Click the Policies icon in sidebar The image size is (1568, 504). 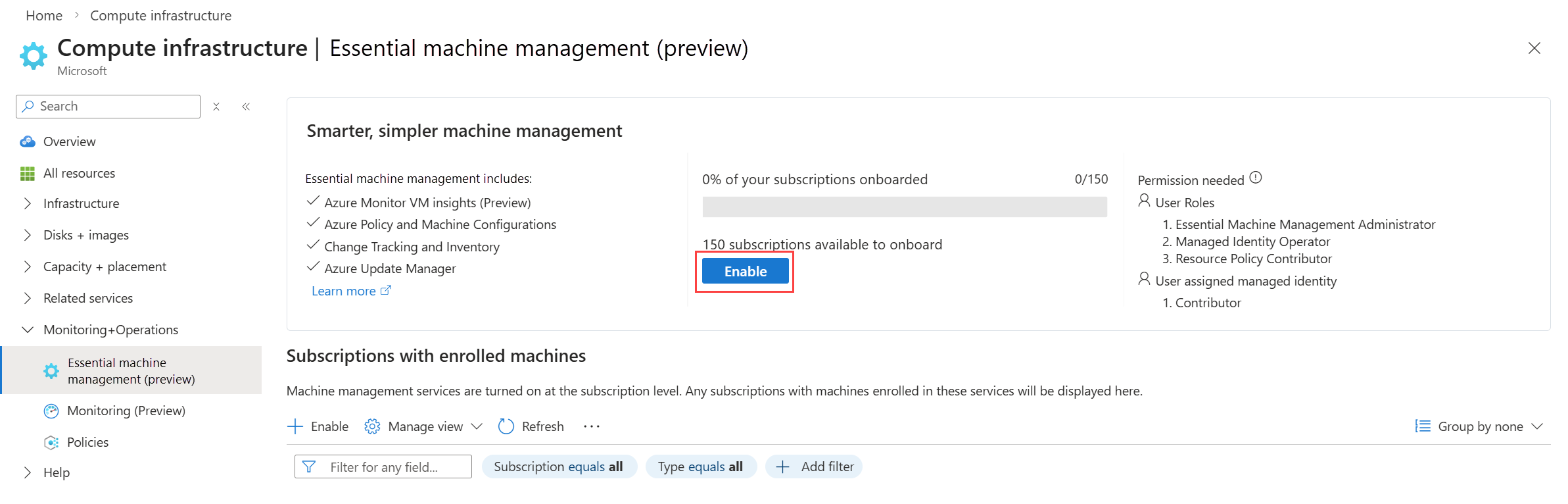coord(51,443)
